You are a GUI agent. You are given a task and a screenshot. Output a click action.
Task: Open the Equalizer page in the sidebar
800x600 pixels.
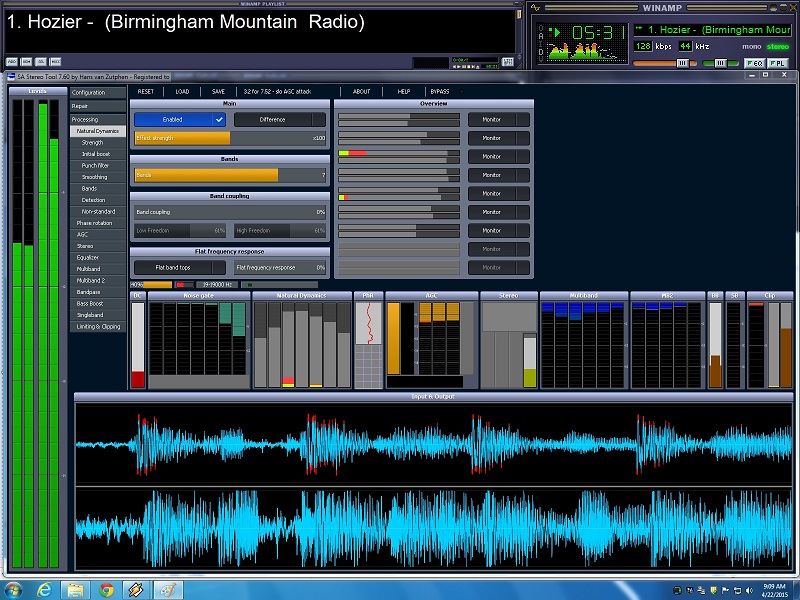(98, 258)
